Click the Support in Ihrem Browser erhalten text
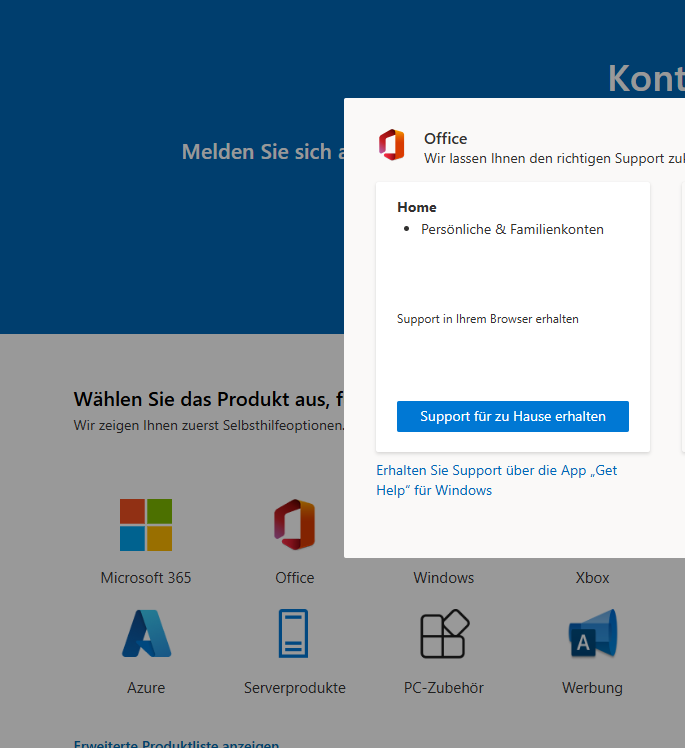685x748 pixels. (x=488, y=319)
